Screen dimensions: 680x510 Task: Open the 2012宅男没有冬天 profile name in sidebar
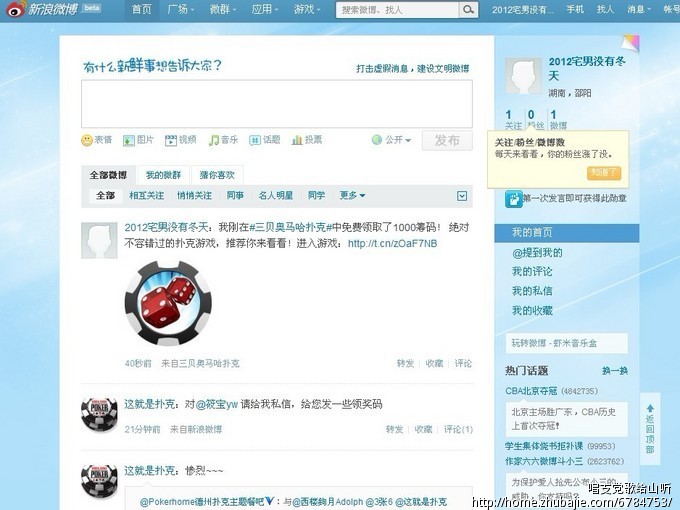[x=587, y=69]
